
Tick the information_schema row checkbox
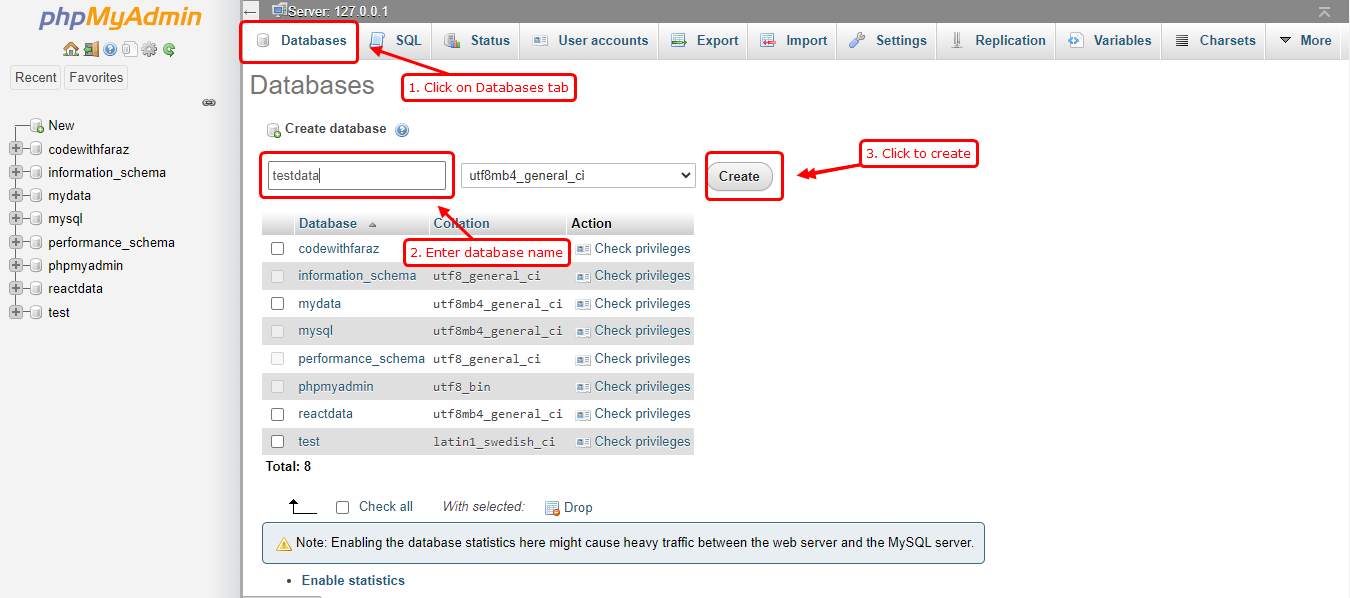click(x=277, y=276)
